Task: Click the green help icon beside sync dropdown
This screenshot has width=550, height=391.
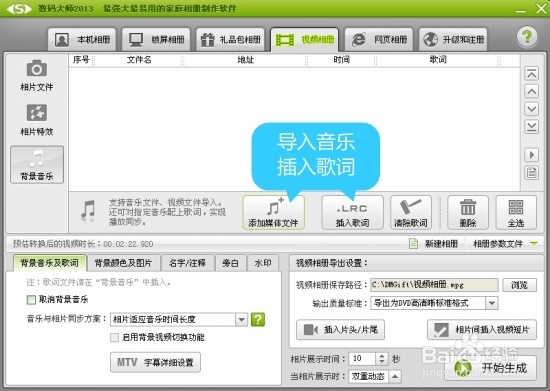Action: pos(258,319)
